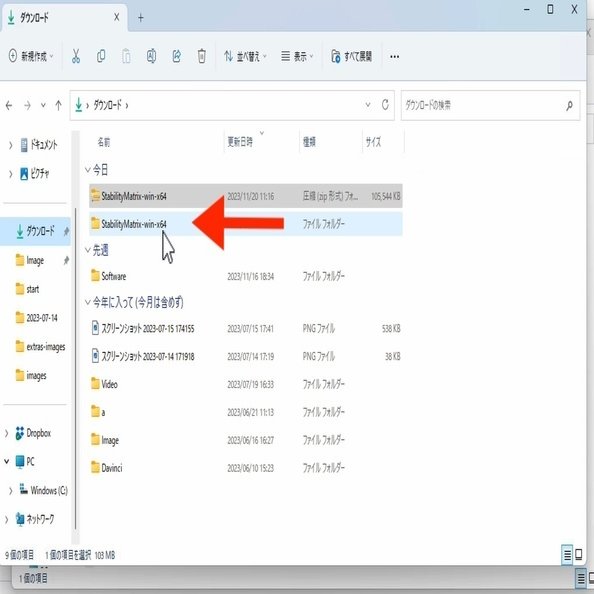The width and height of the screenshot is (594, 594).
Task: Expand ピクチャ in navigation pane
Action: coord(10,174)
